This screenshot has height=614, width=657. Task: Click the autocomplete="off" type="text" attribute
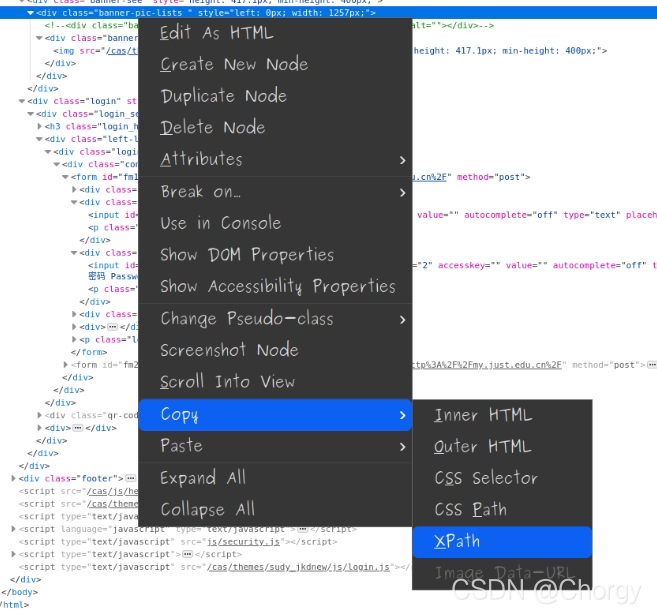[542, 215]
